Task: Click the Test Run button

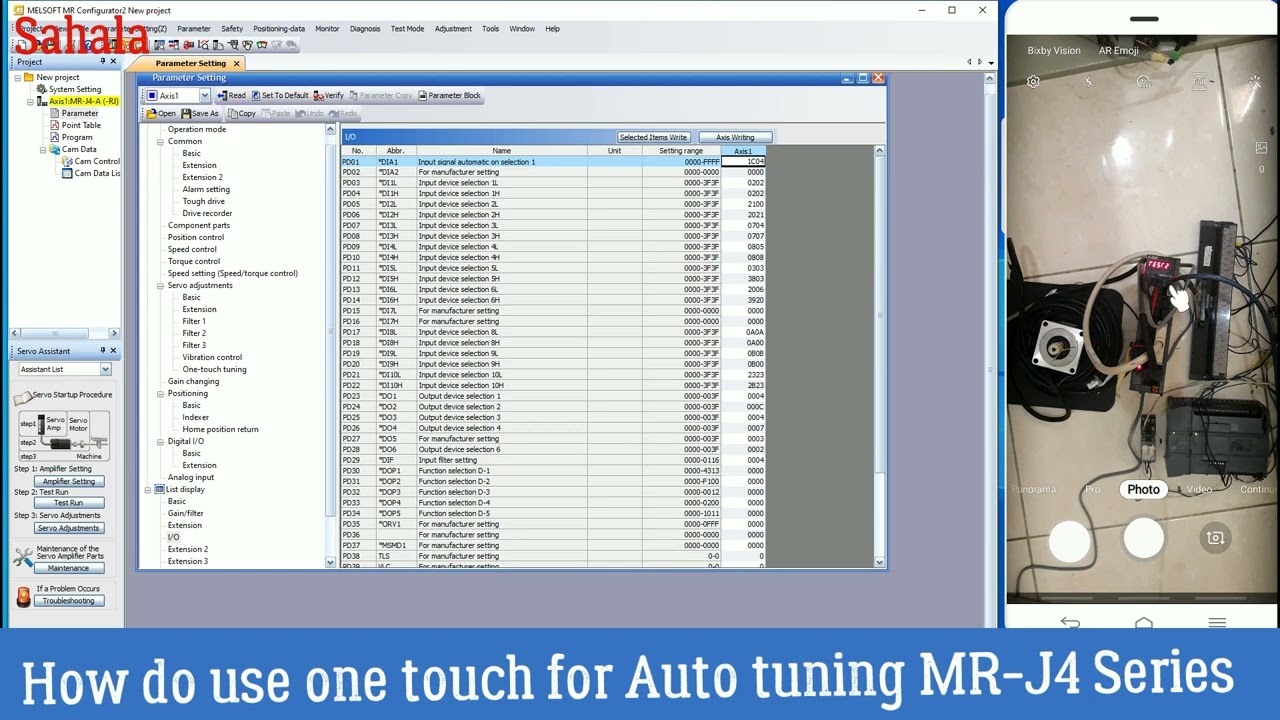Action: [x=69, y=503]
